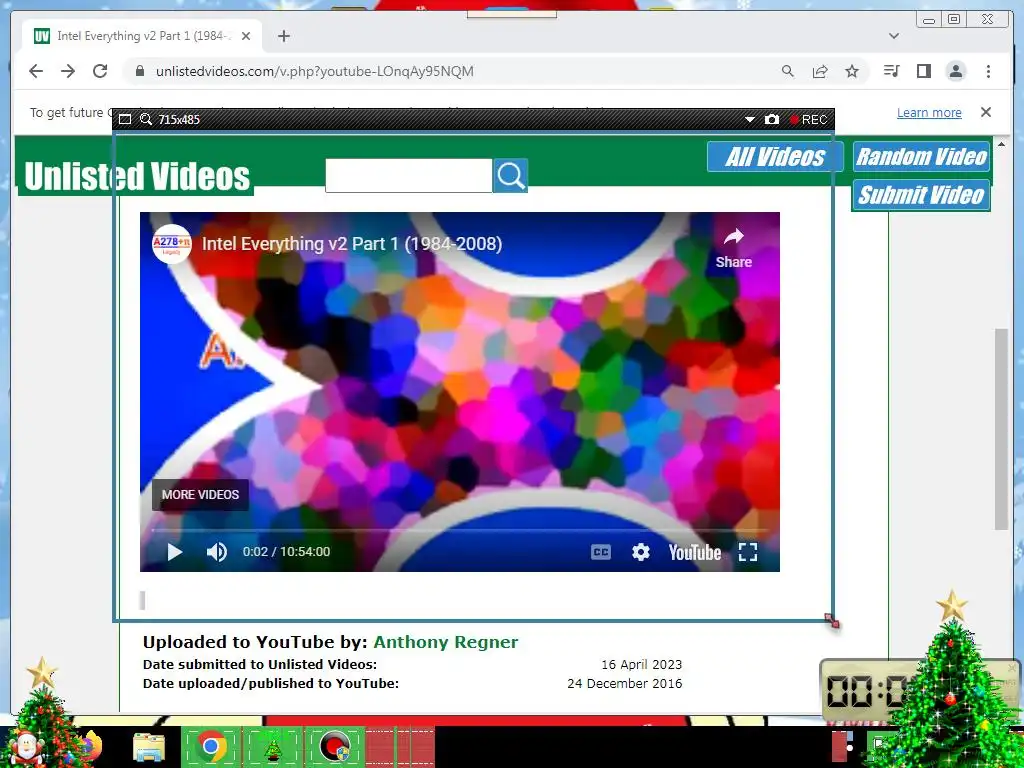Open the Chrome profile avatar

pyautogui.click(x=956, y=71)
